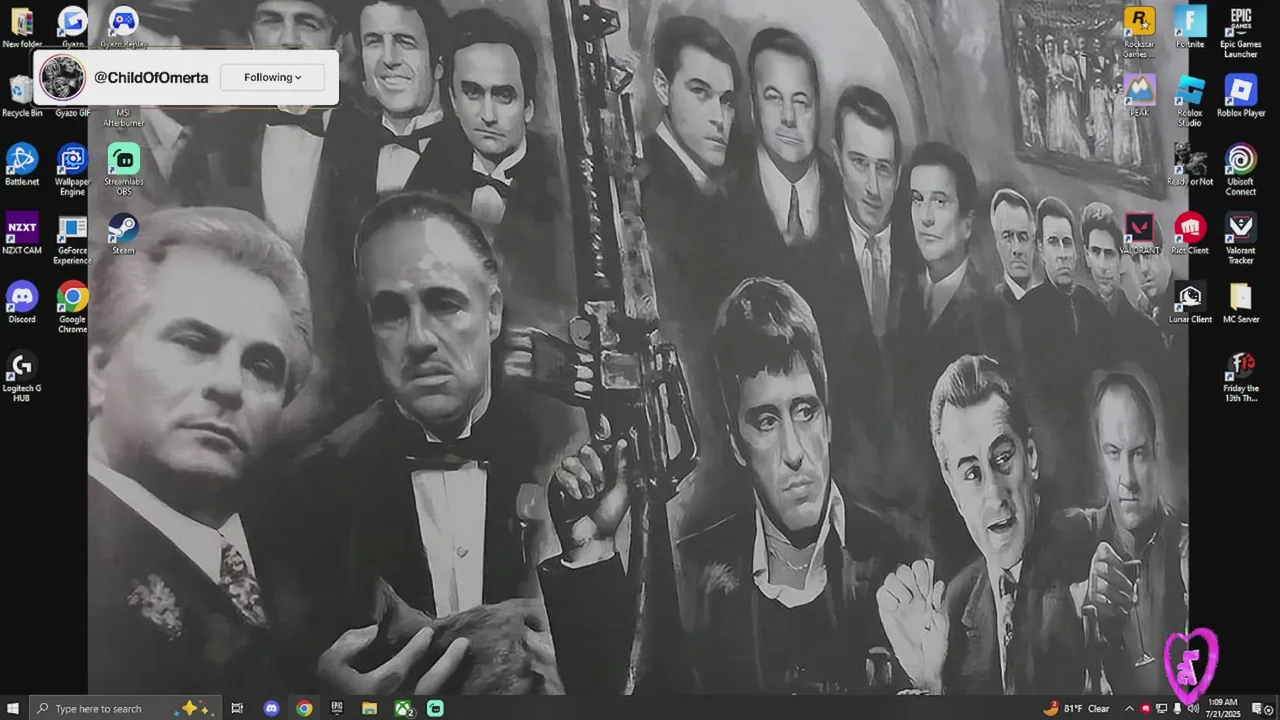Open the Ready or Not desktop shortcut

[1190, 165]
